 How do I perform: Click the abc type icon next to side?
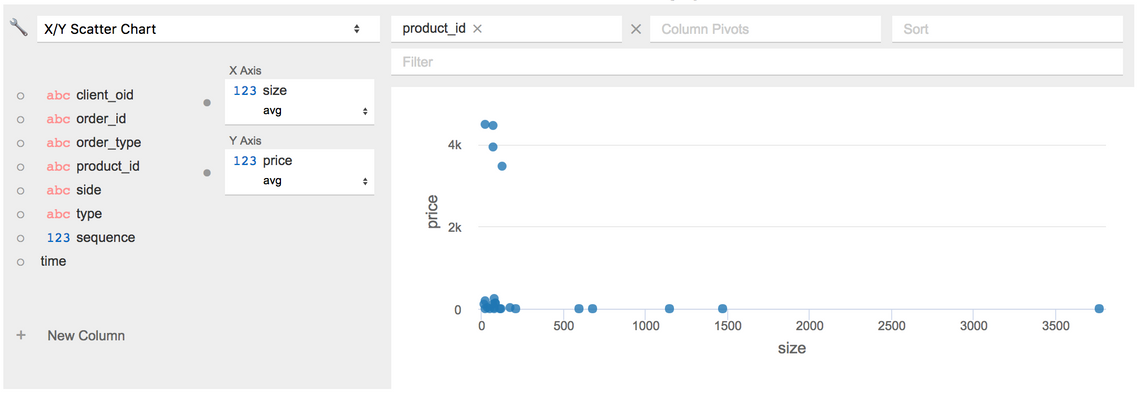pos(58,190)
